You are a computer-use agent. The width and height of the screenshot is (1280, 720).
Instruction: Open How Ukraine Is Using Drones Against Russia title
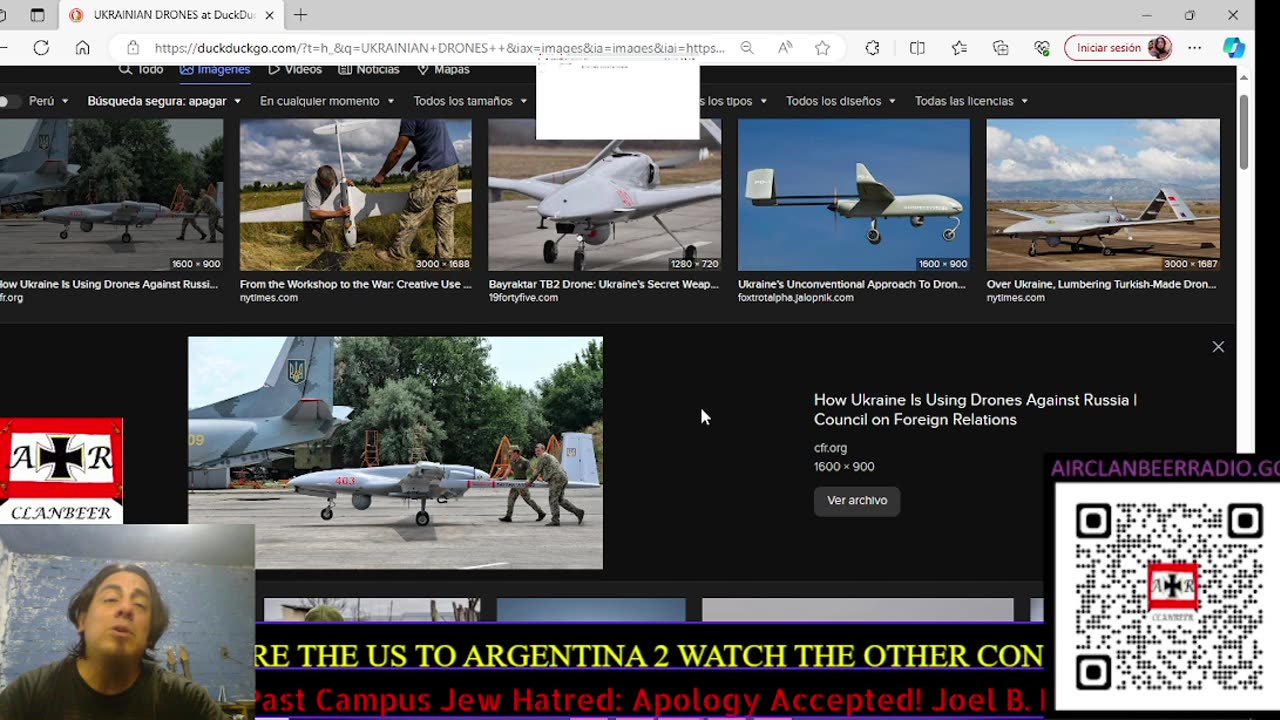[975, 410]
